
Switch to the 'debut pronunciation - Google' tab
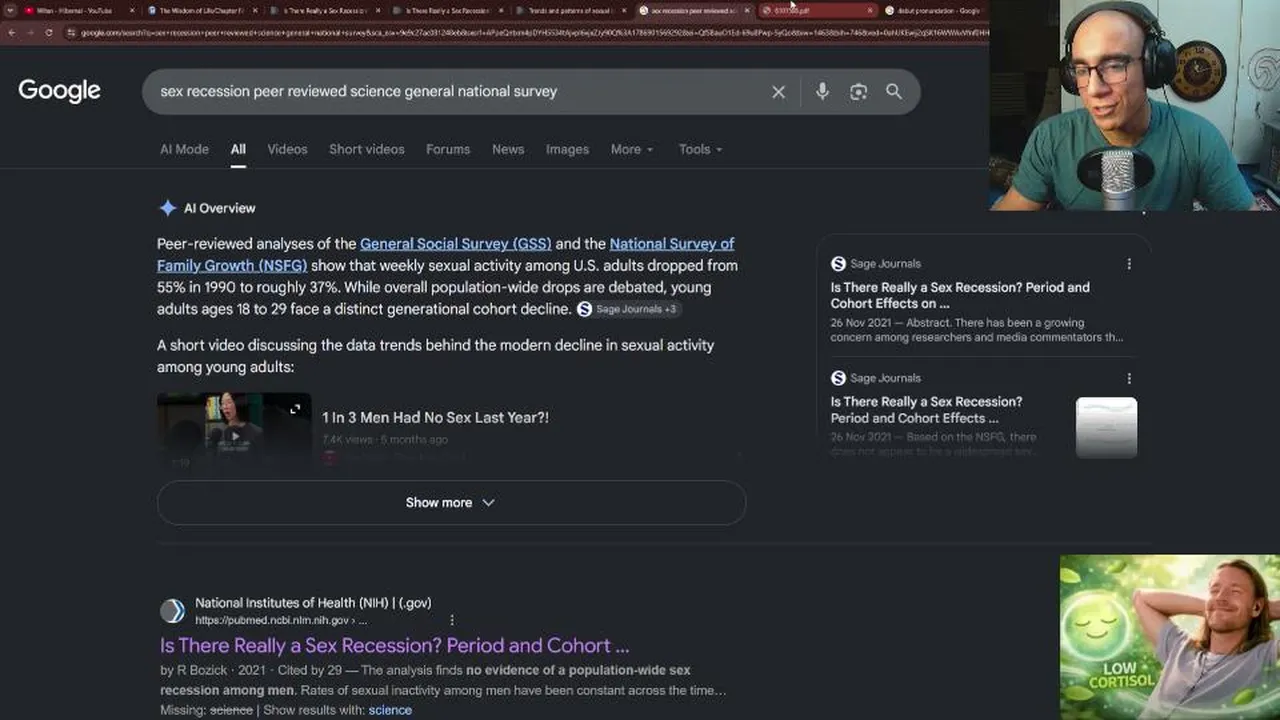(934, 11)
